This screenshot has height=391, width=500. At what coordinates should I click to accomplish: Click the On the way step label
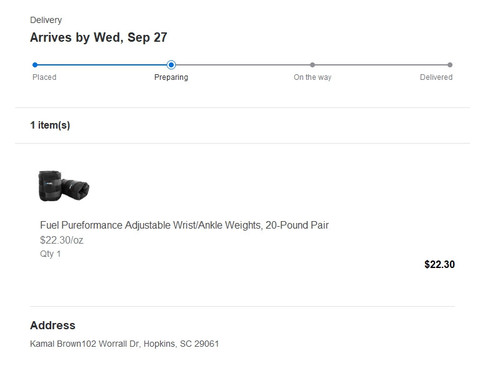[x=312, y=77]
